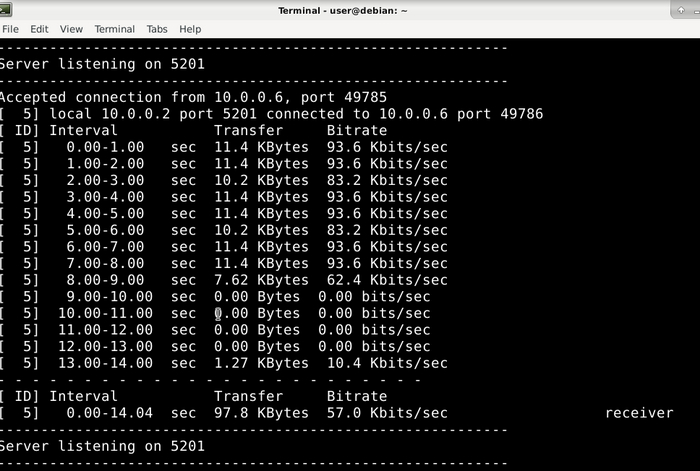This screenshot has width=700, height=471.
Task: Click the total transfer '97.8 KBytes'
Action: point(261,413)
